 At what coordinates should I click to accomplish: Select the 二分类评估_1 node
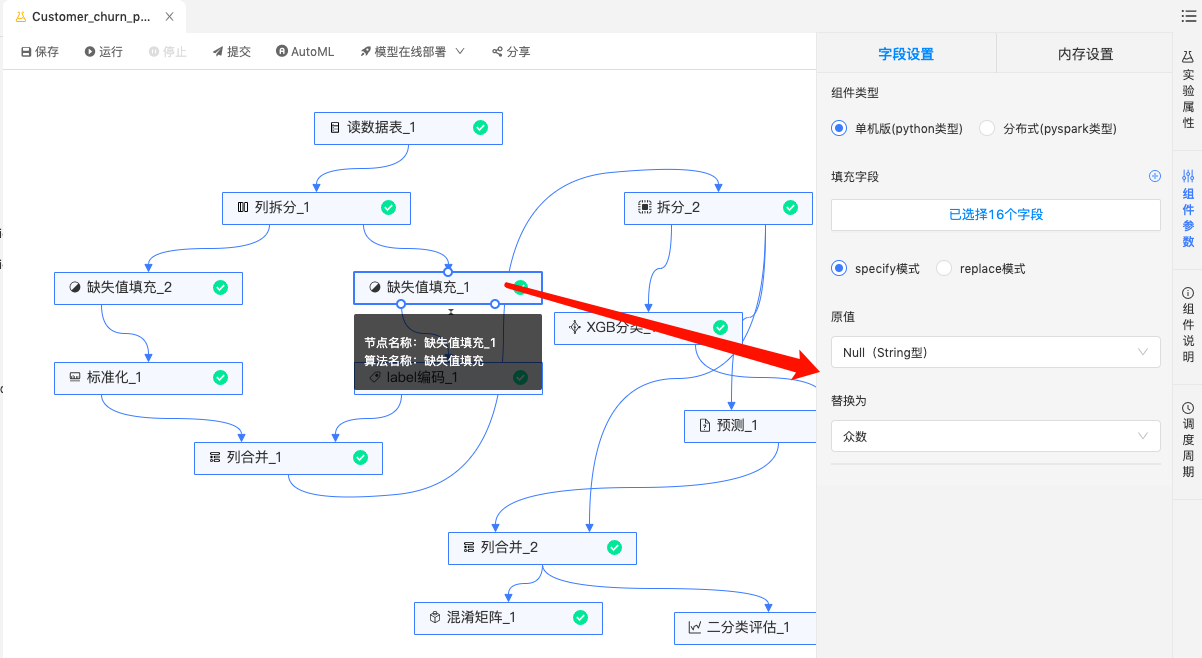click(745, 628)
